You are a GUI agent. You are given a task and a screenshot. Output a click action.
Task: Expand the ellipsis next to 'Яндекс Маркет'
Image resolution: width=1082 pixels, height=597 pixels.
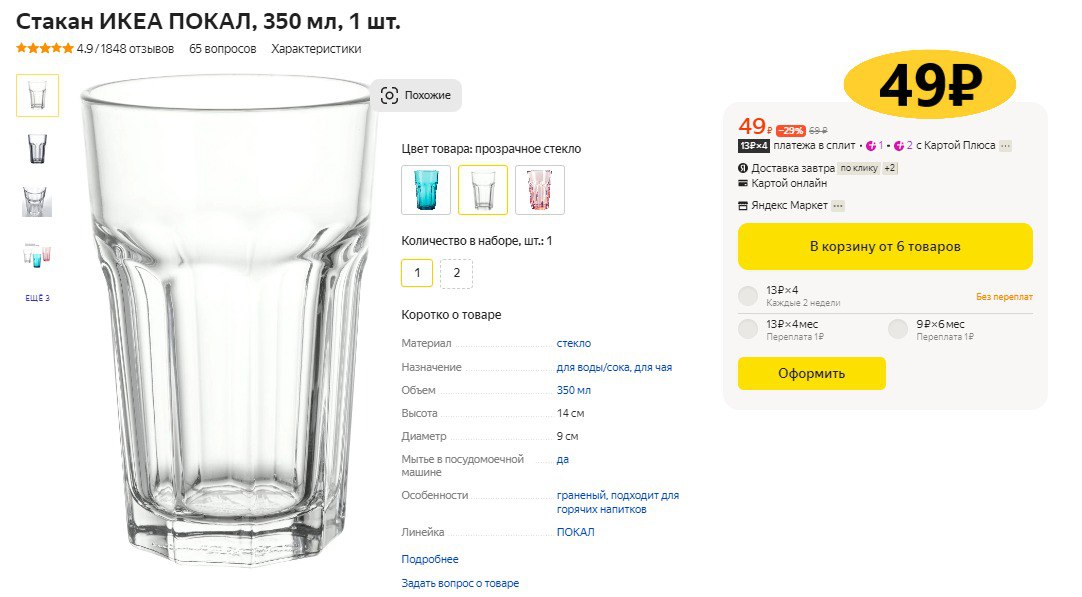click(838, 206)
